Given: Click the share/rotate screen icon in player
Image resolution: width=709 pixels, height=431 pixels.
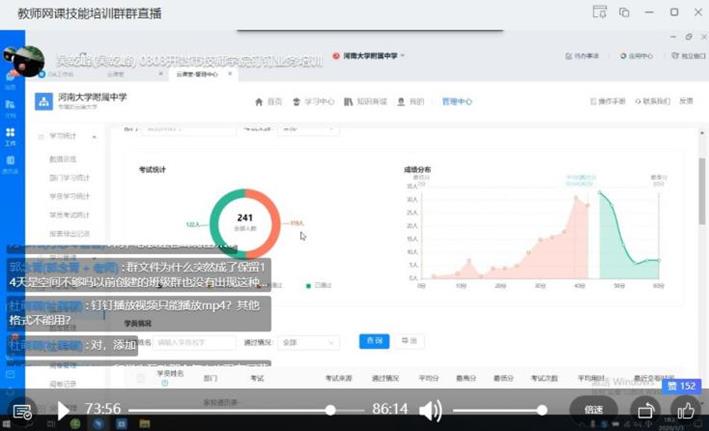Looking at the screenshot, I should [646, 410].
